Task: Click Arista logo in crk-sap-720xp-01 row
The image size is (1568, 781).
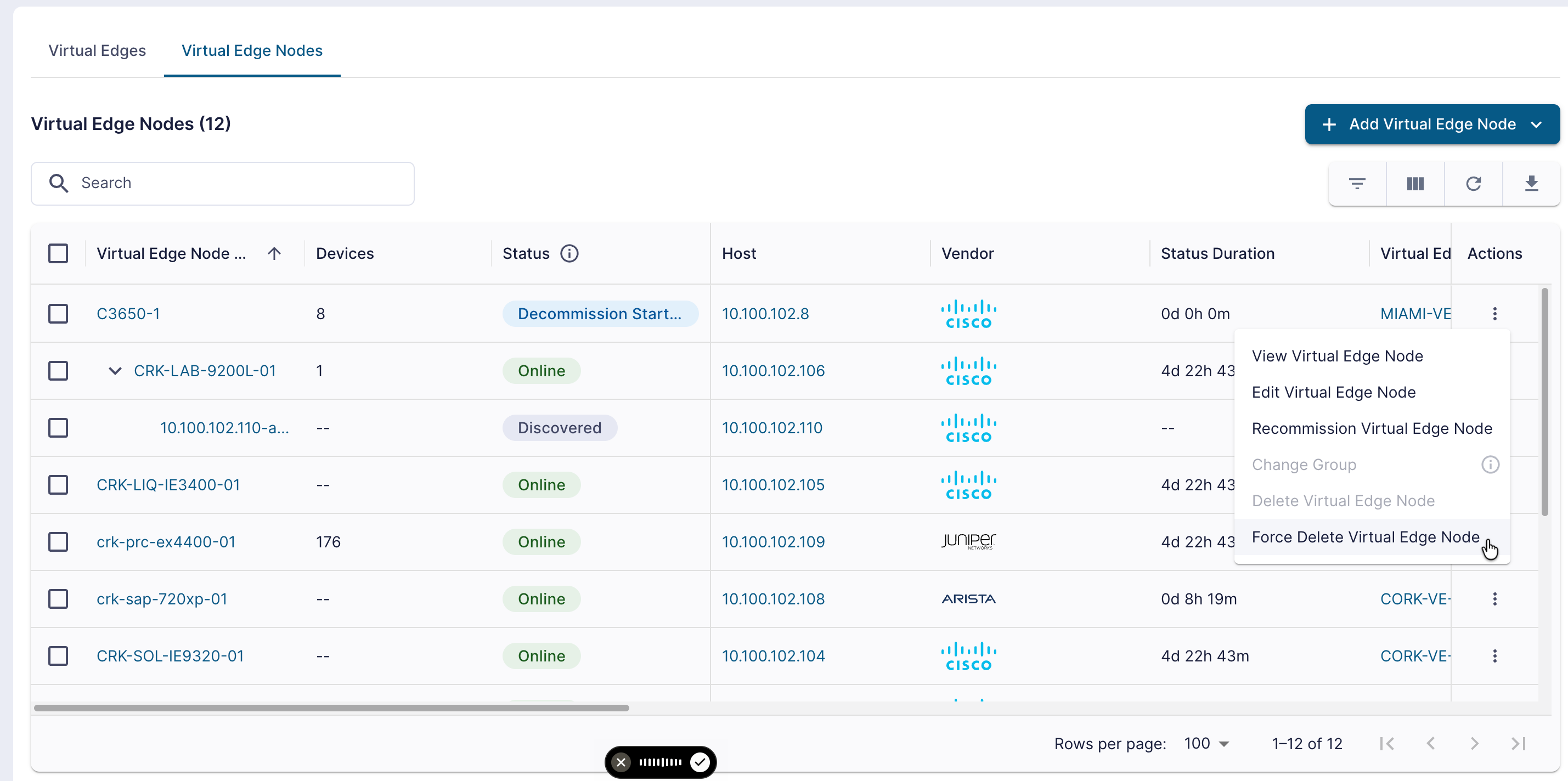Action: [968, 599]
